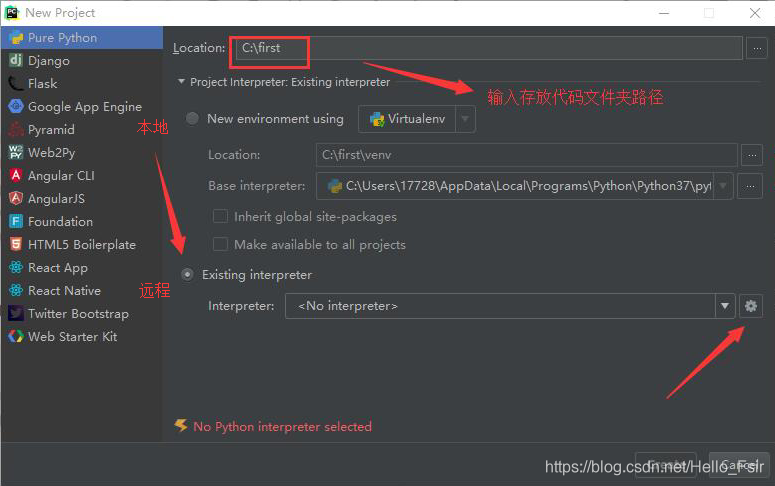Open interpreter settings gear

click(x=751, y=306)
